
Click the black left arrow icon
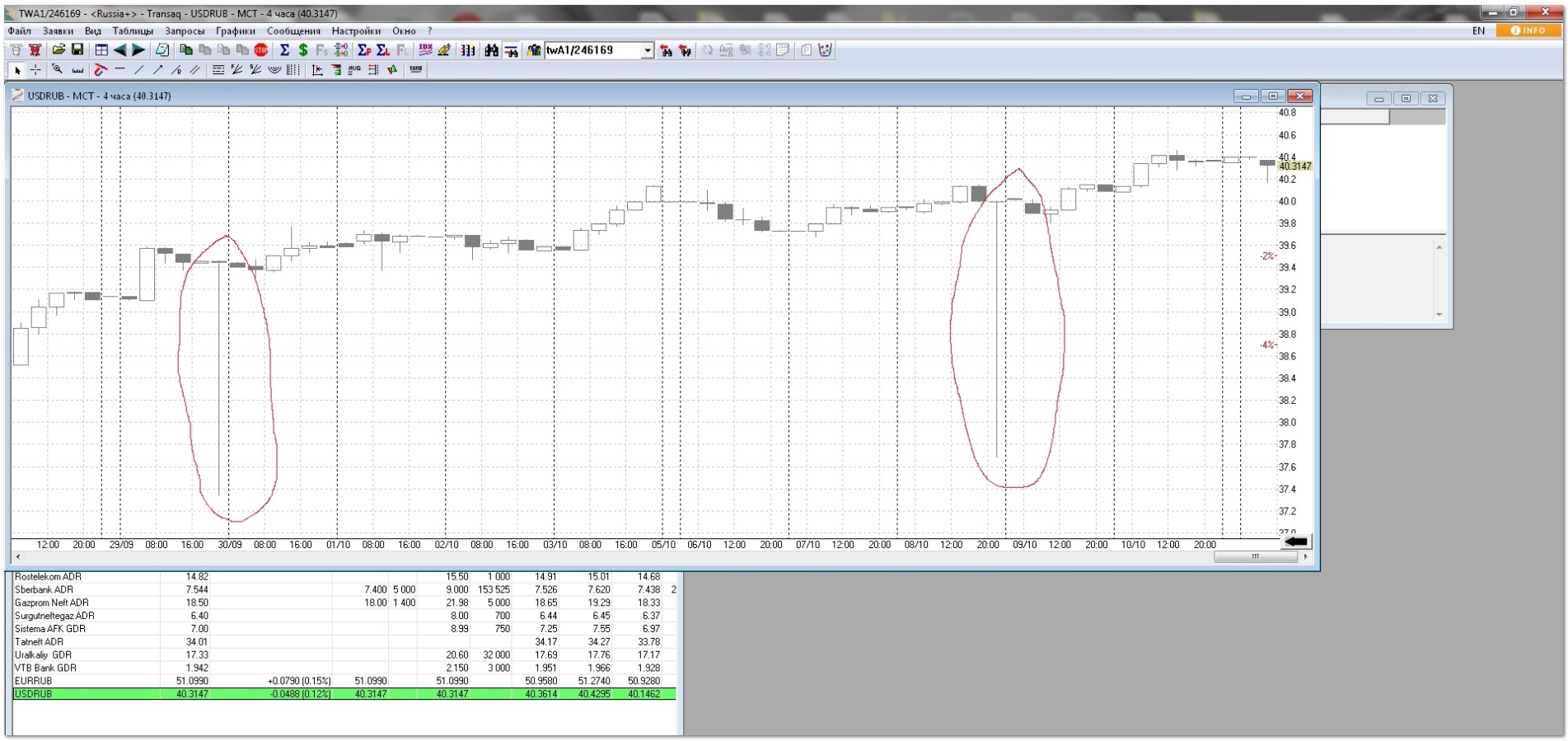[x=120, y=50]
